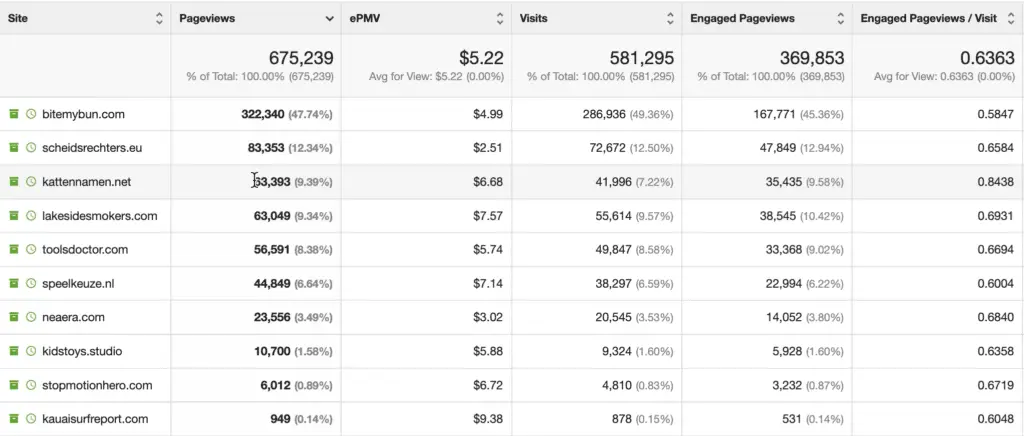Click the total engaged pageviews value 369,853

tap(812, 58)
